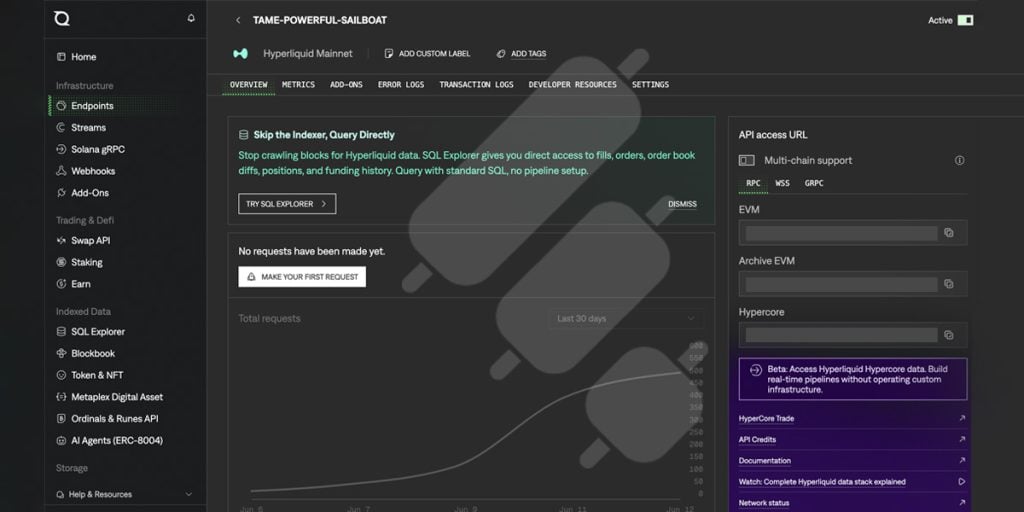Open Ordinals & Runes API in the sidebar
Screen dimensions: 1024x512
[108, 419]
